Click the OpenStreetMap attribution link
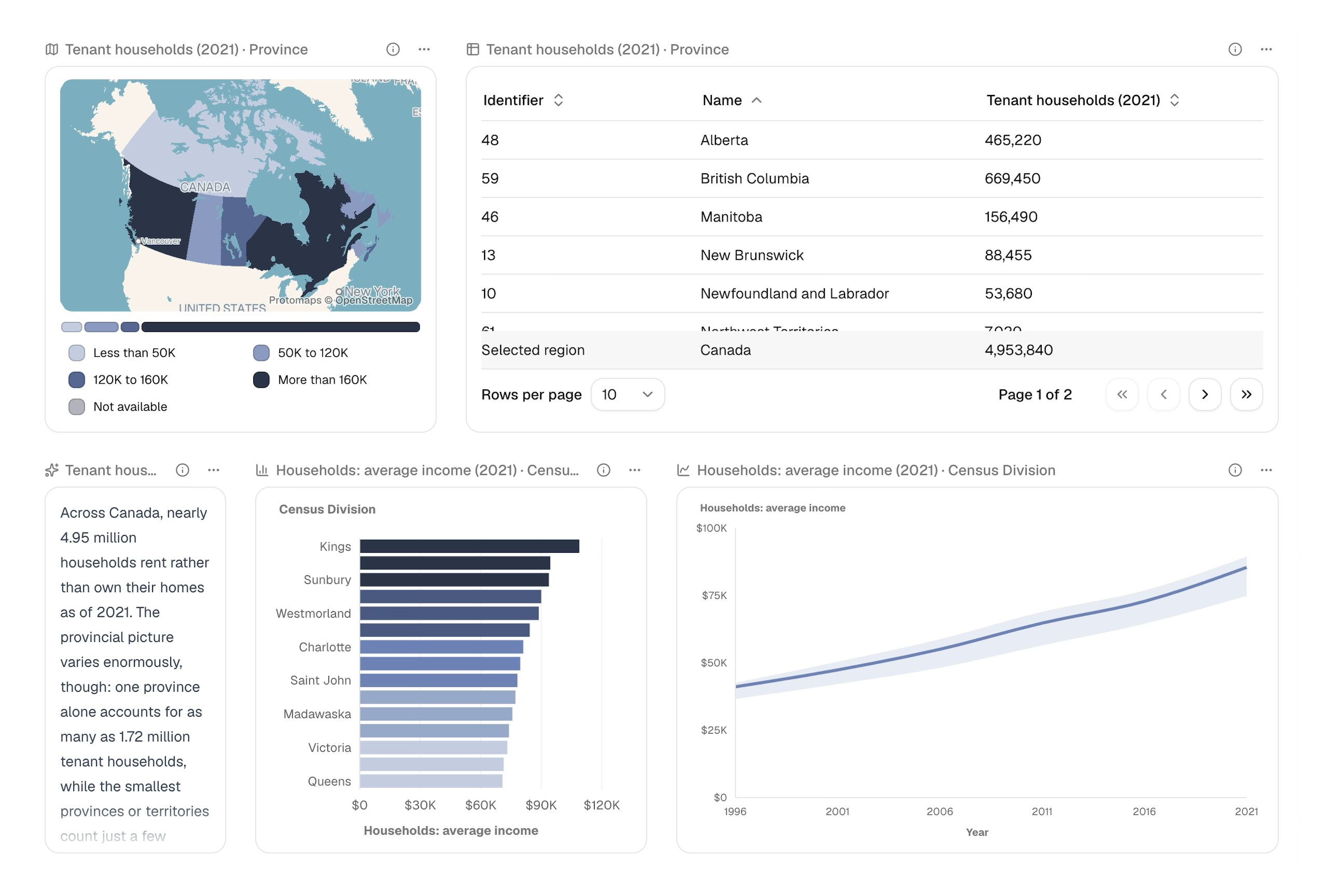Screen dimensions: 1325x896 (374, 300)
